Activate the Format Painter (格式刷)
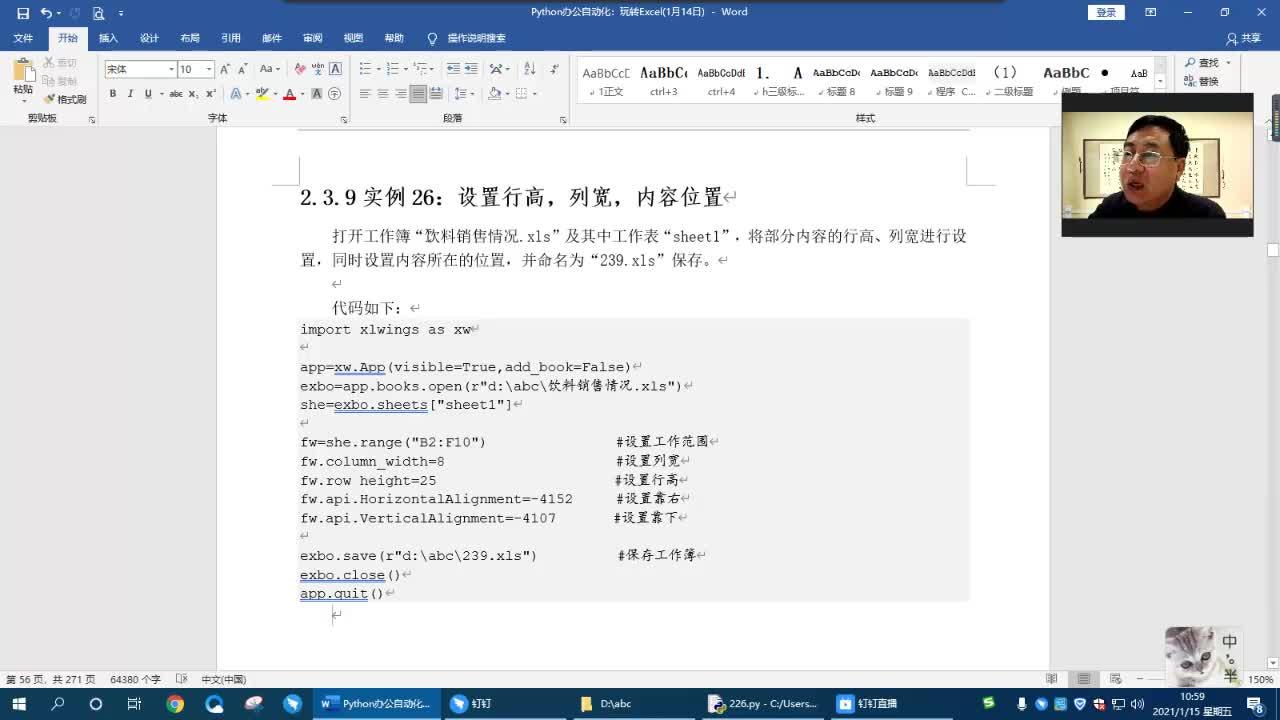Image resolution: width=1280 pixels, height=720 pixels. coord(65,99)
